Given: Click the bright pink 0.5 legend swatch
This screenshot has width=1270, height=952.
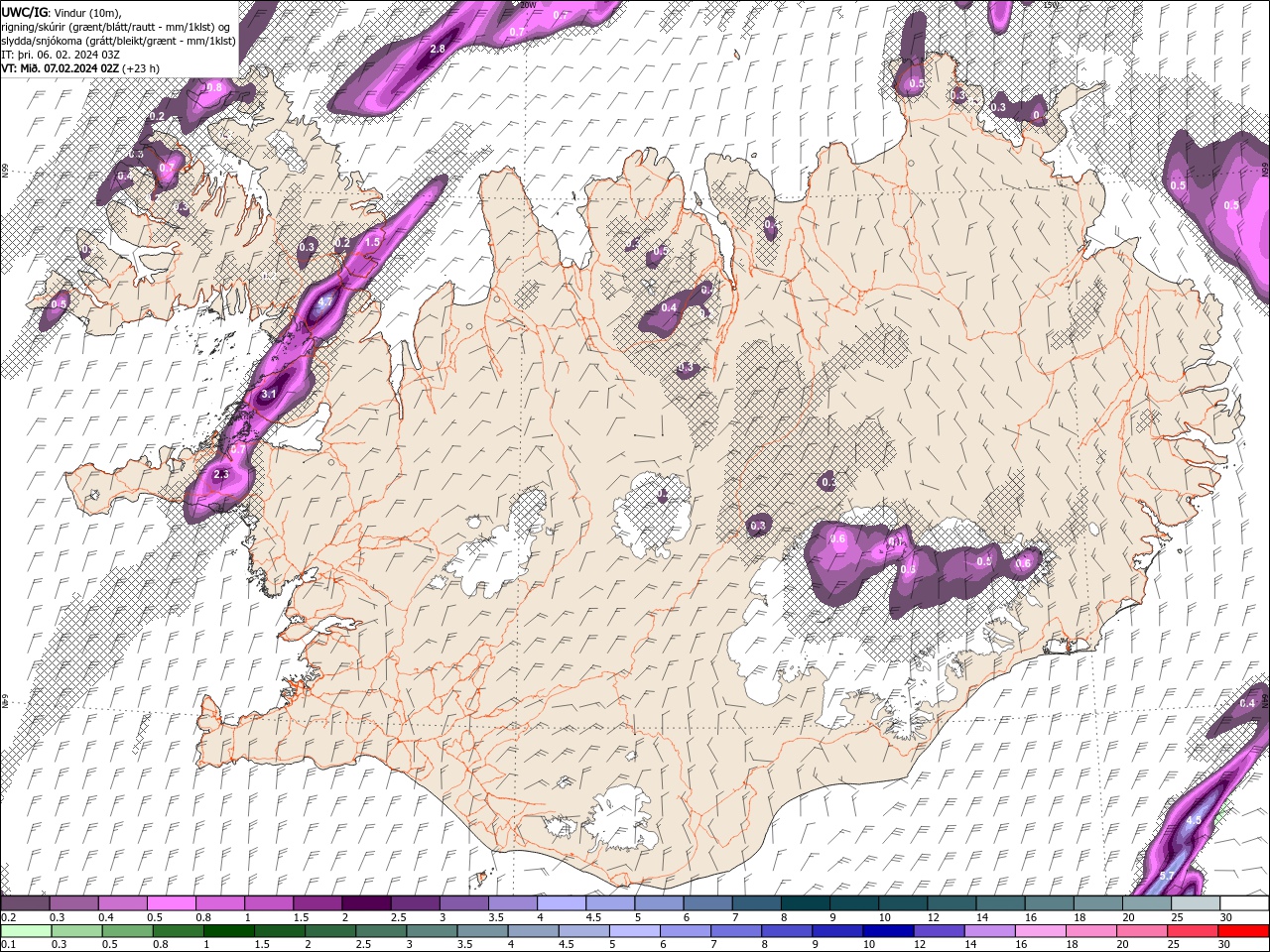Looking at the screenshot, I should tap(172, 903).
